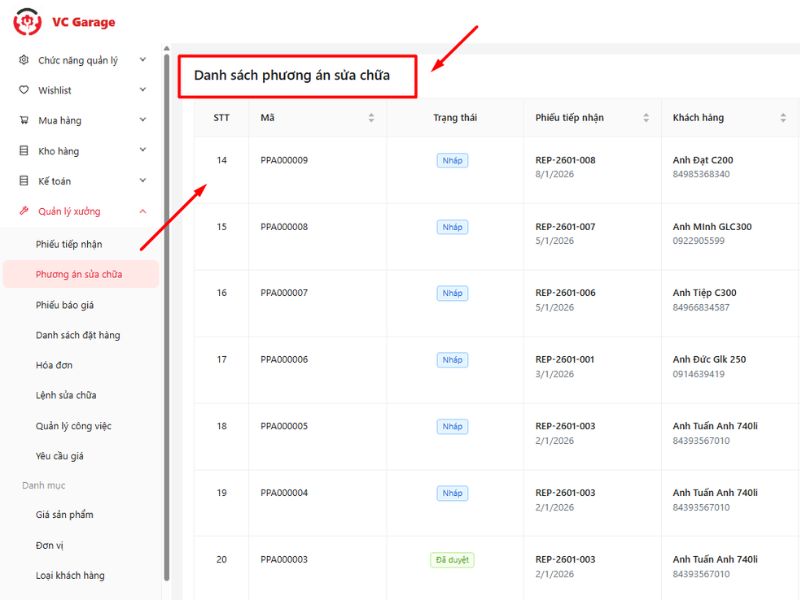This screenshot has height=600, width=800.
Task: Collapse the Quản lý xưởng section chevron
Action: [143, 212]
